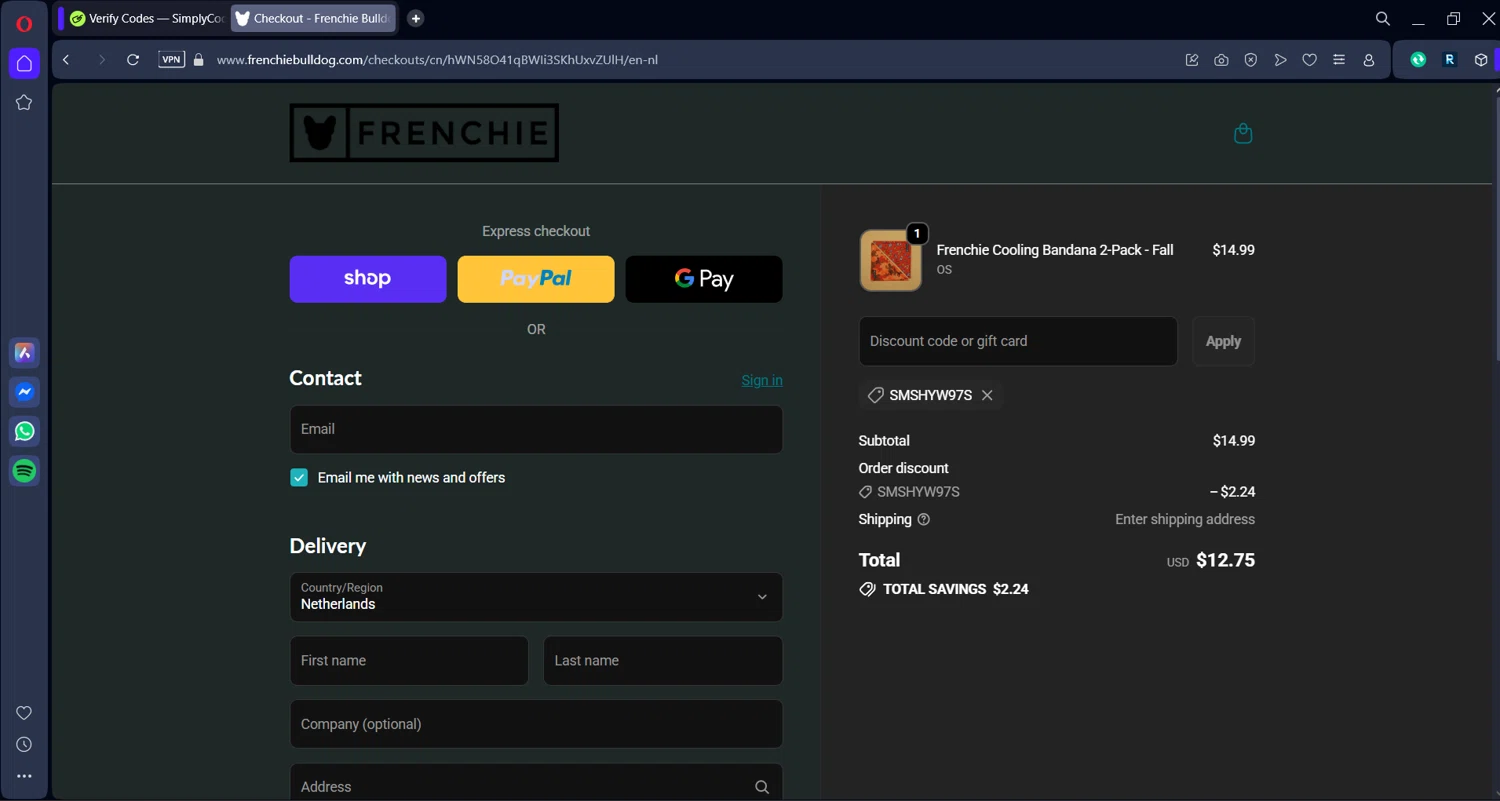
Task: Launch Aria AI sidebar icon
Action: [x=24, y=352]
